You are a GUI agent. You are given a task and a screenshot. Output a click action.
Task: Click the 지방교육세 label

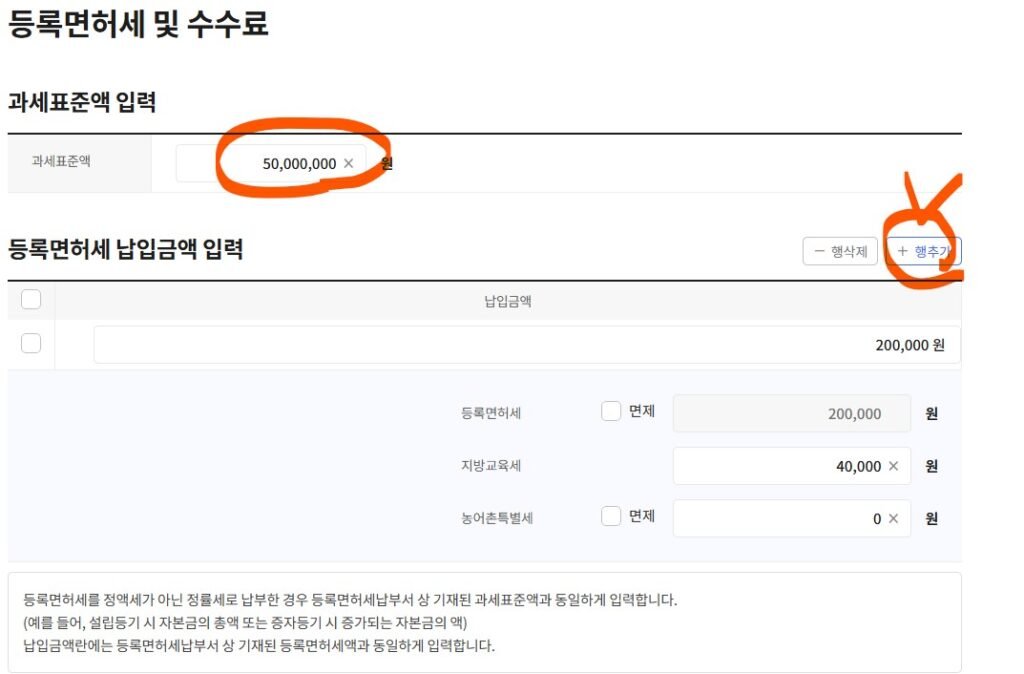(491, 466)
